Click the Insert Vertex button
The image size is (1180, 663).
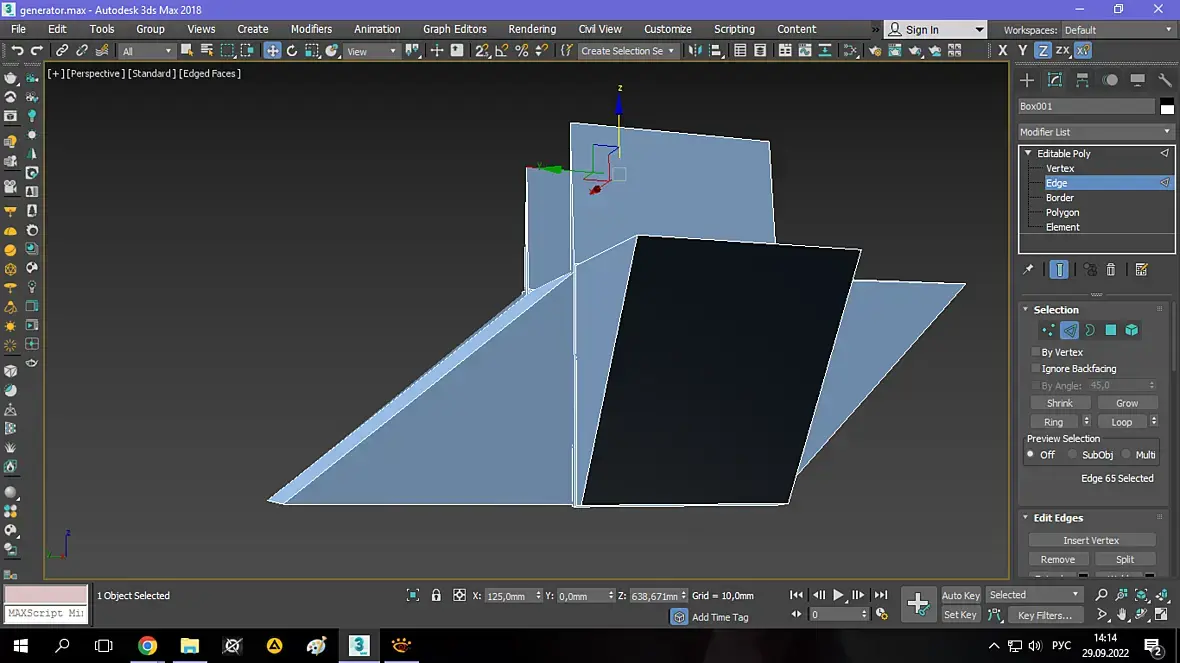(x=1091, y=540)
